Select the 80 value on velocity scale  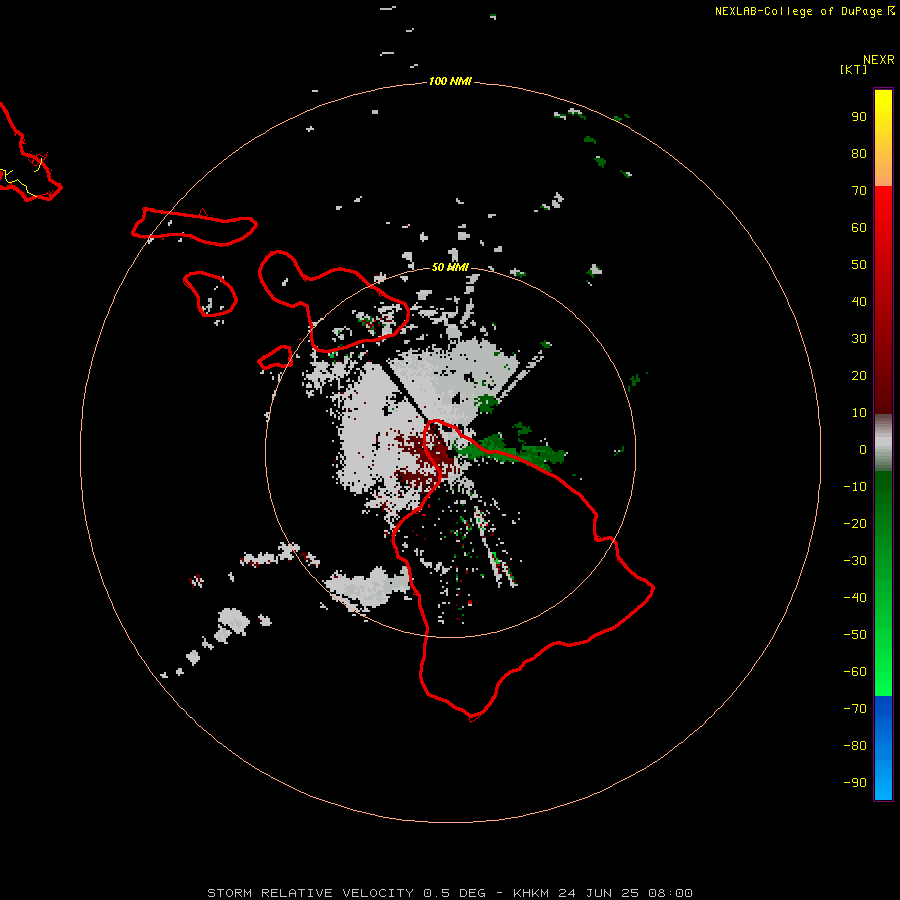(859, 154)
